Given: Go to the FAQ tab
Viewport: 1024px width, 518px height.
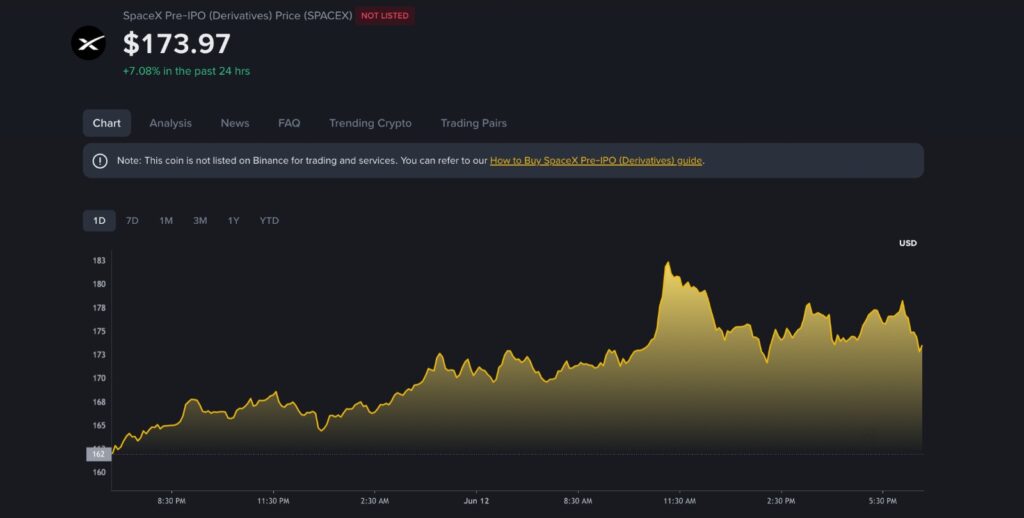Looking at the screenshot, I should point(289,123).
